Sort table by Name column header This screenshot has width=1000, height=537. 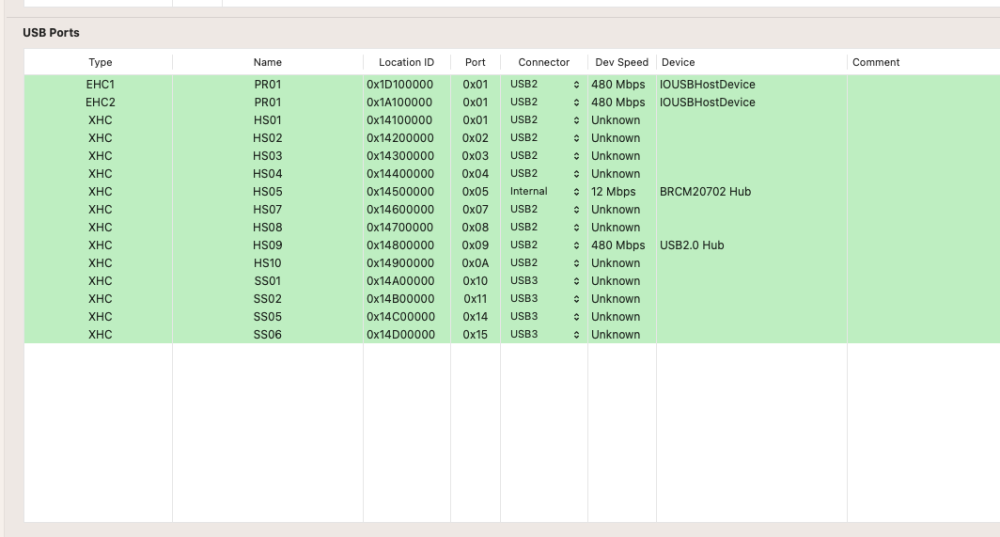(268, 62)
